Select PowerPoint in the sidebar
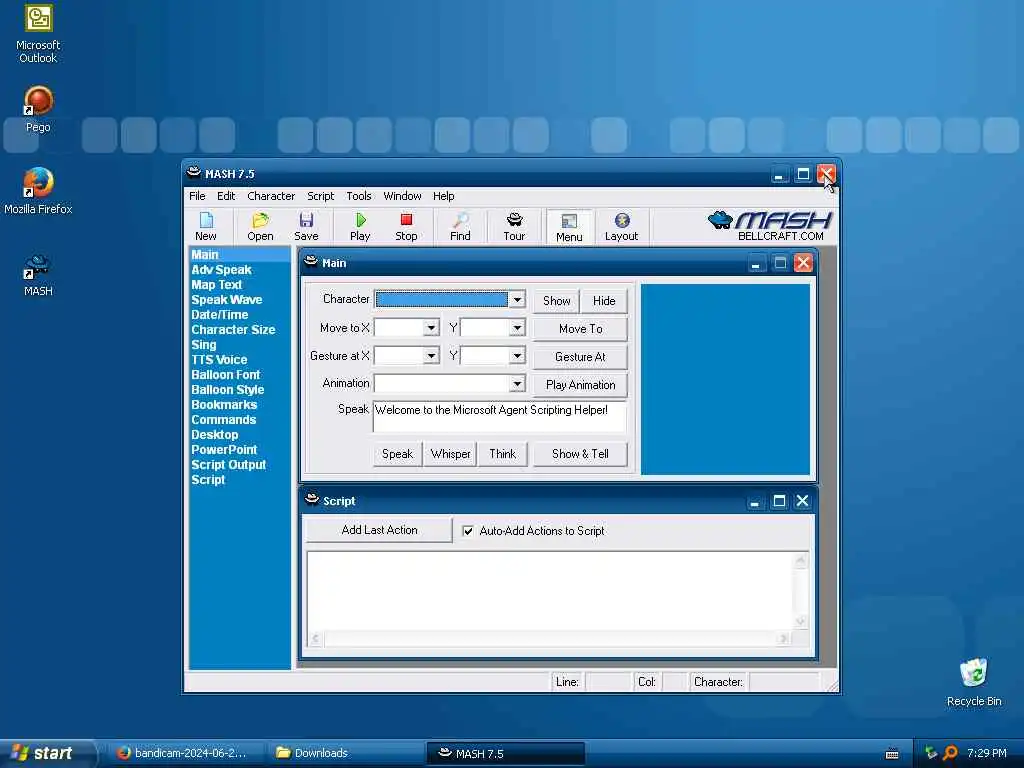Image resolution: width=1024 pixels, height=768 pixels. [224, 450]
